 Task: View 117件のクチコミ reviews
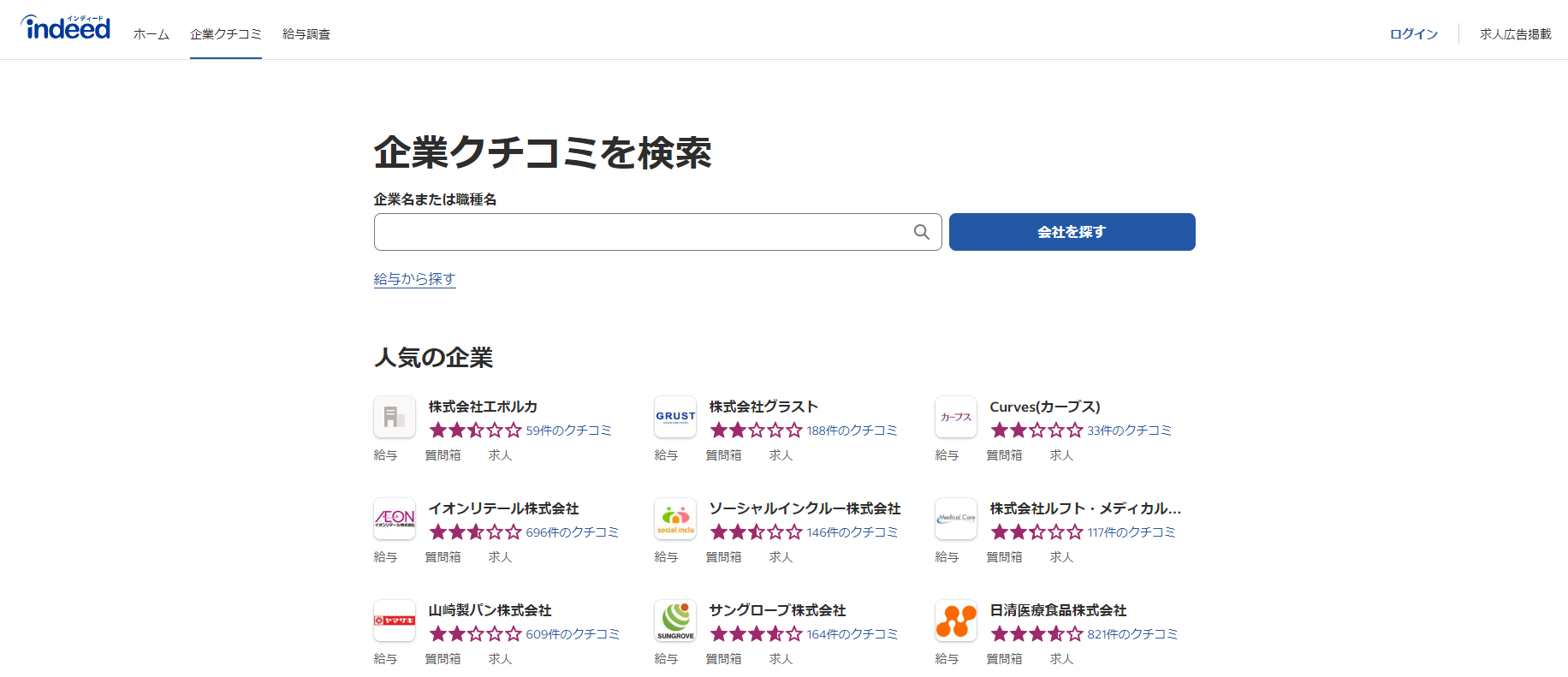(1131, 532)
